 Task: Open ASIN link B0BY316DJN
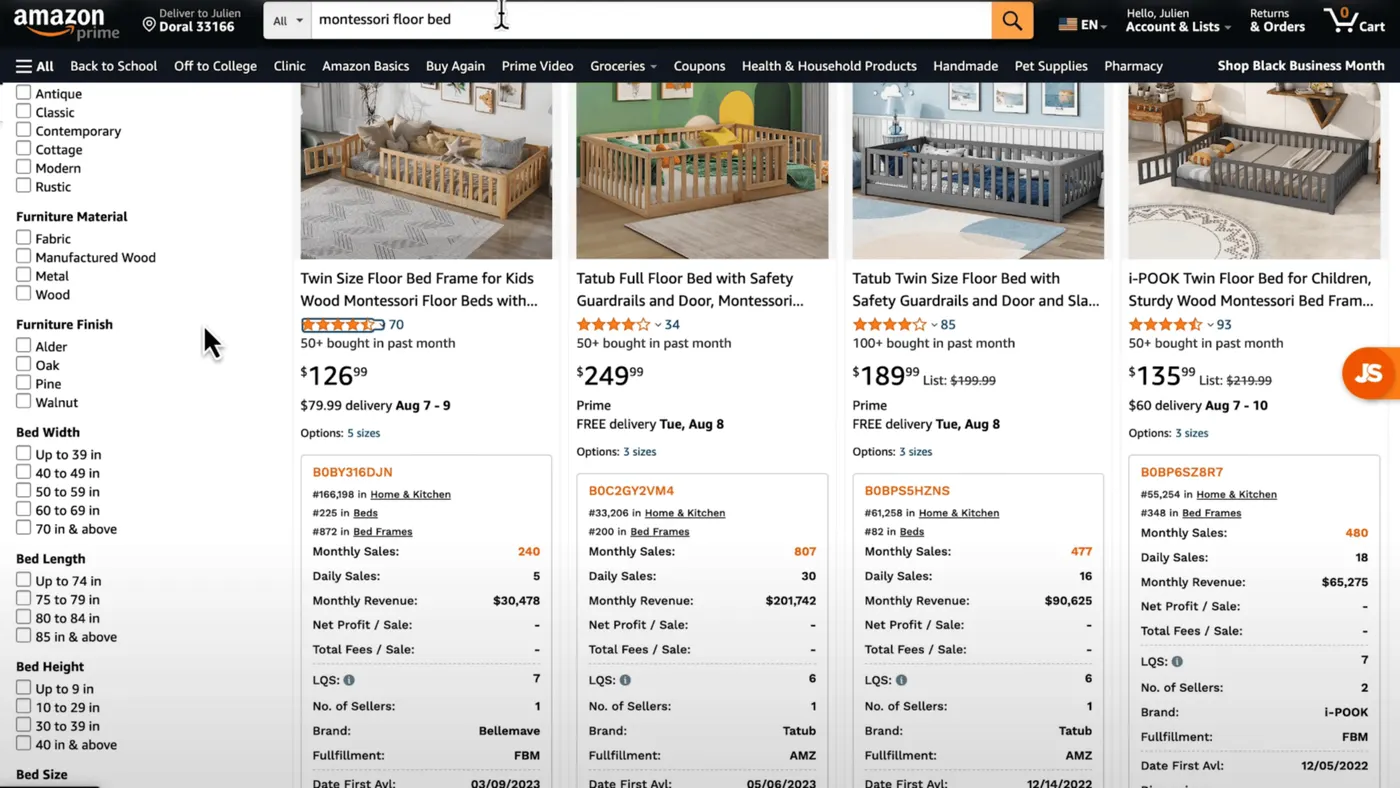352,472
